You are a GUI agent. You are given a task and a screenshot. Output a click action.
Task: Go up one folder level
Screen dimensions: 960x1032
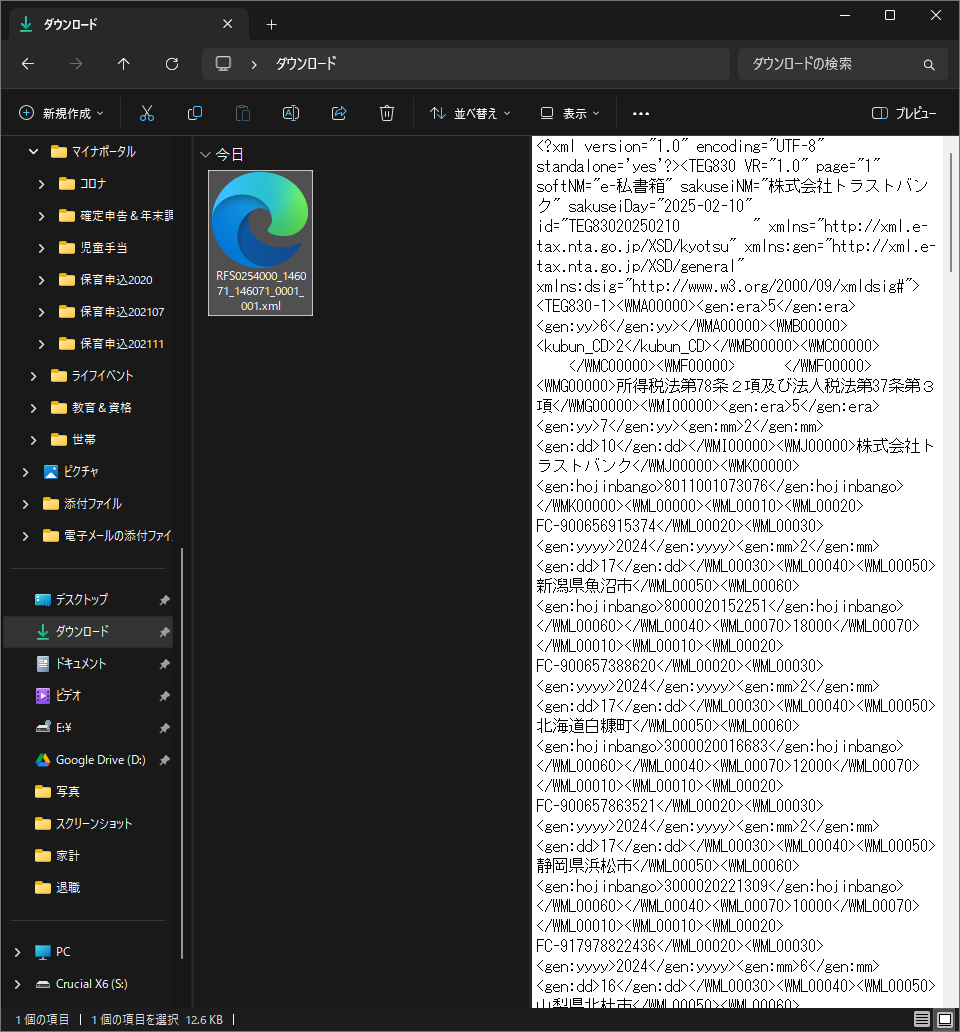[124, 64]
